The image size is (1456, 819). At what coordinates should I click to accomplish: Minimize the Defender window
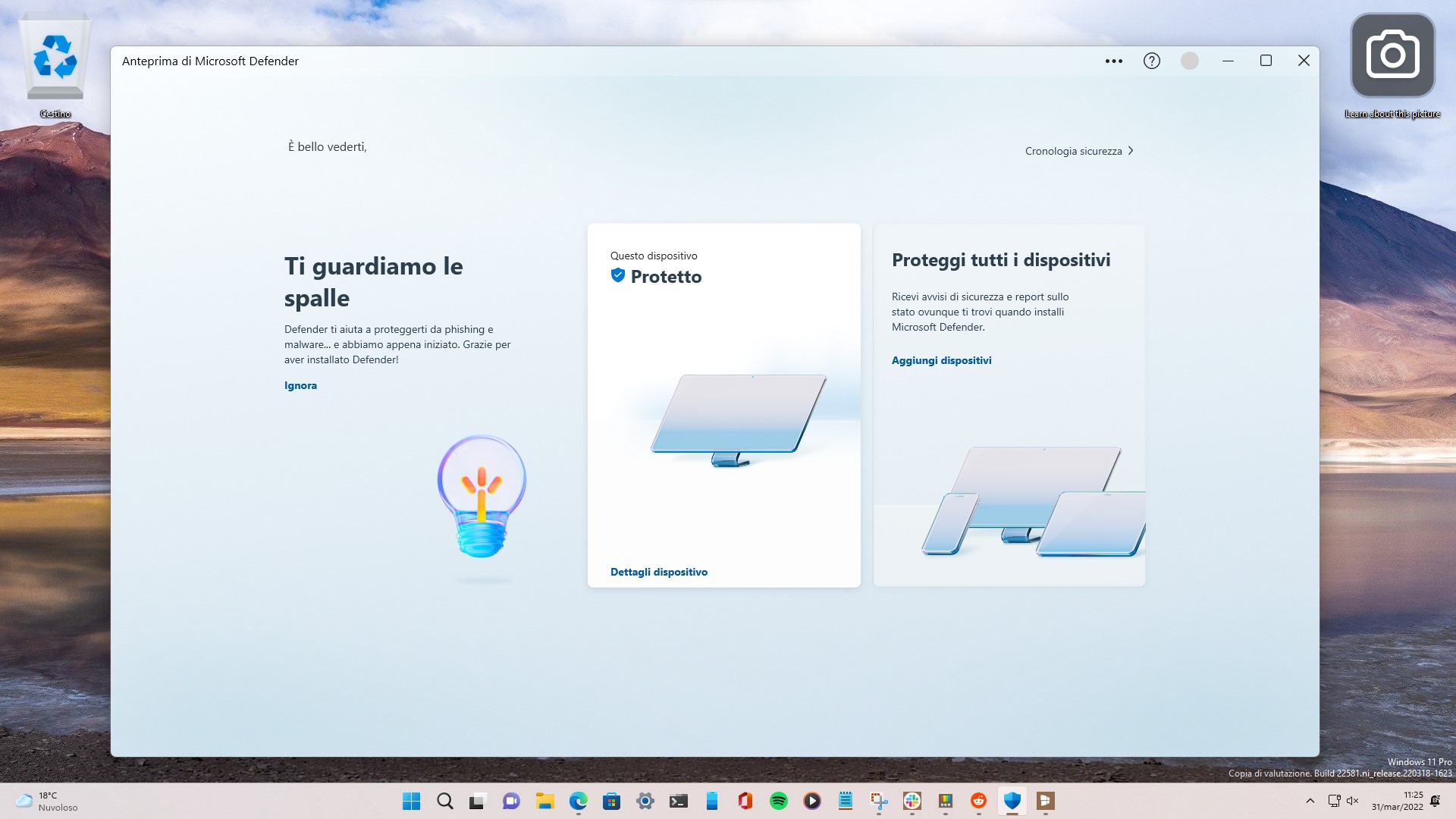pyautogui.click(x=1228, y=61)
